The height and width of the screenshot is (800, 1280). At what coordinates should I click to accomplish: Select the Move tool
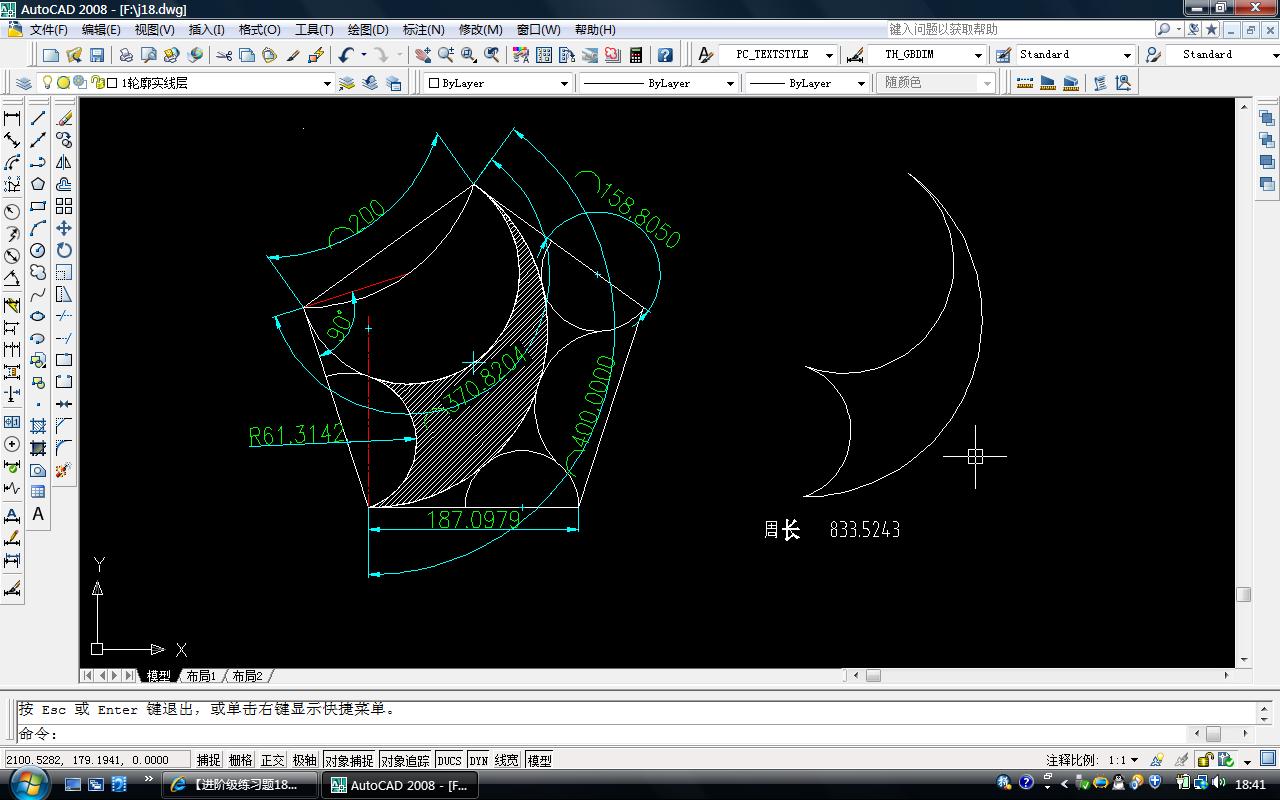click(64, 228)
